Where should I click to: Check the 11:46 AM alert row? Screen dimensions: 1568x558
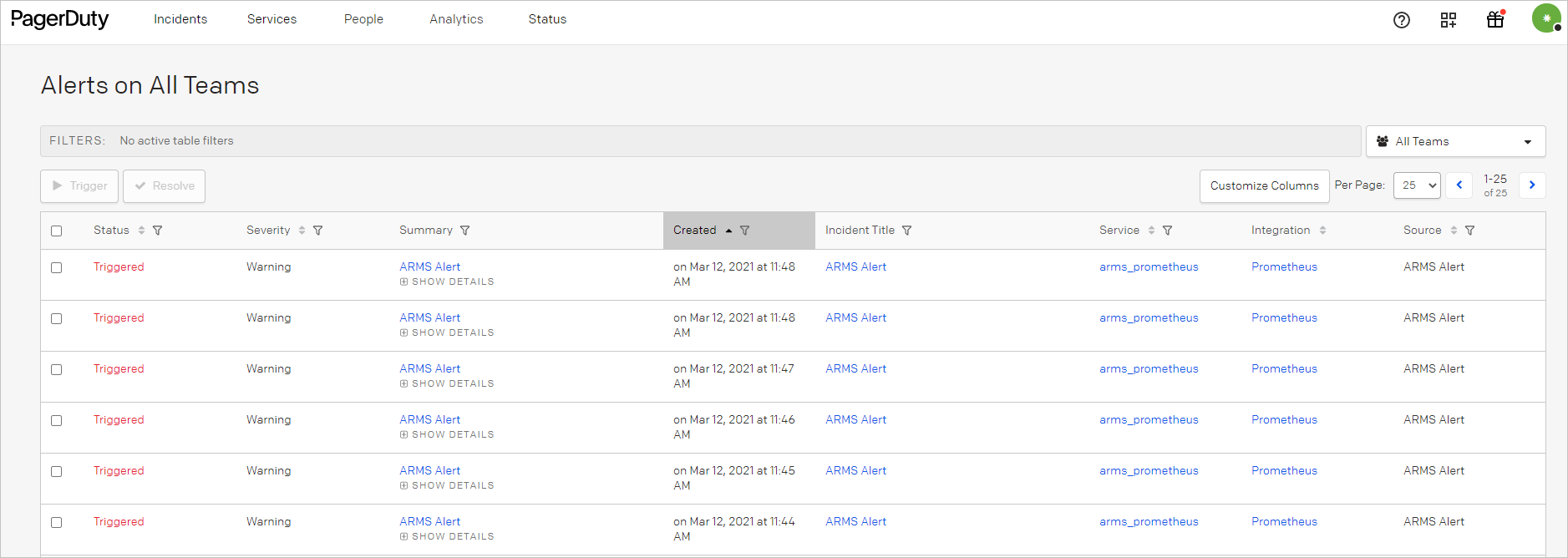[57, 420]
